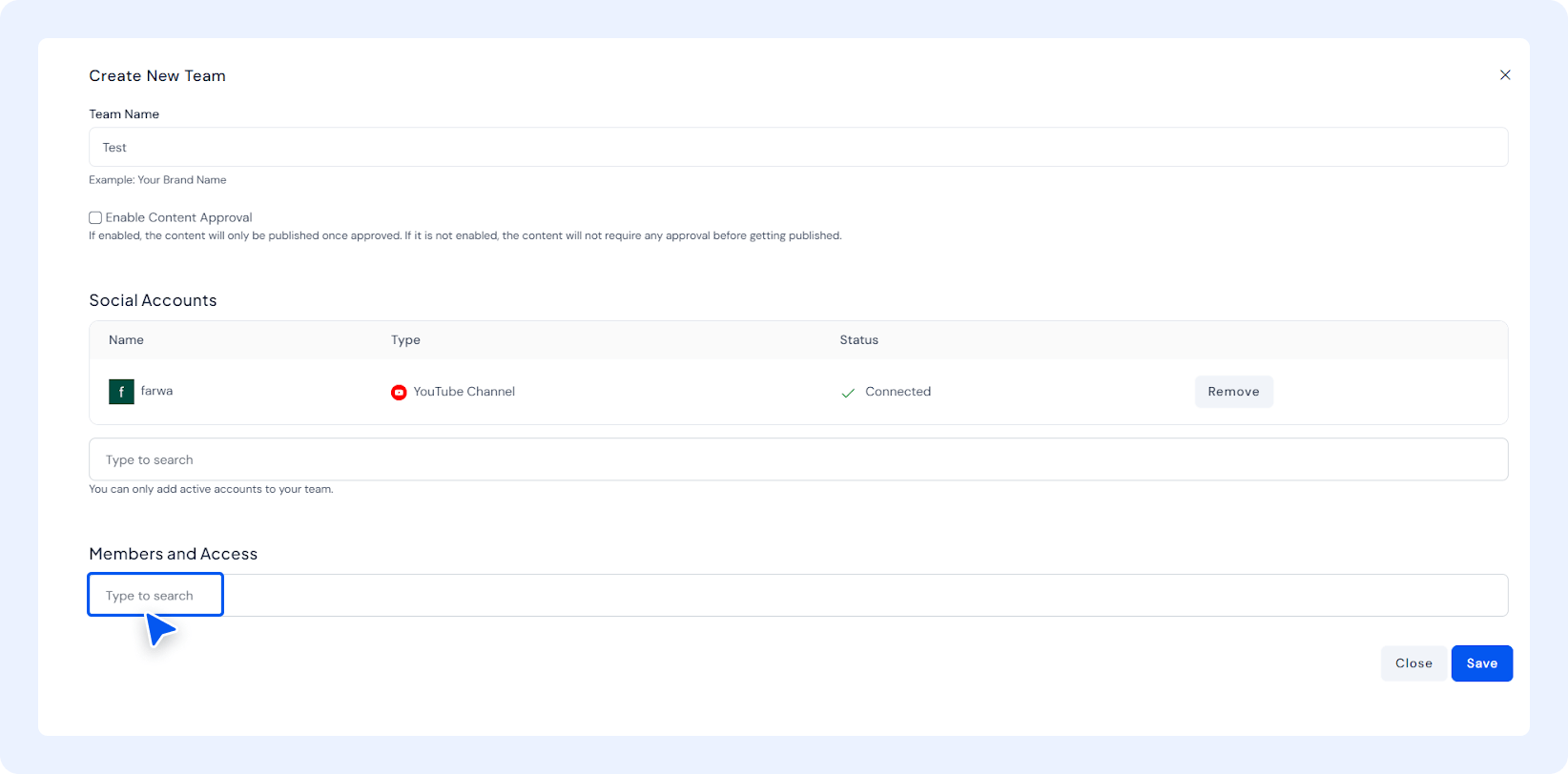The image size is (1568, 774).
Task: Click the YouTube Channel type label
Action: pyautogui.click(x=464, y=392)
